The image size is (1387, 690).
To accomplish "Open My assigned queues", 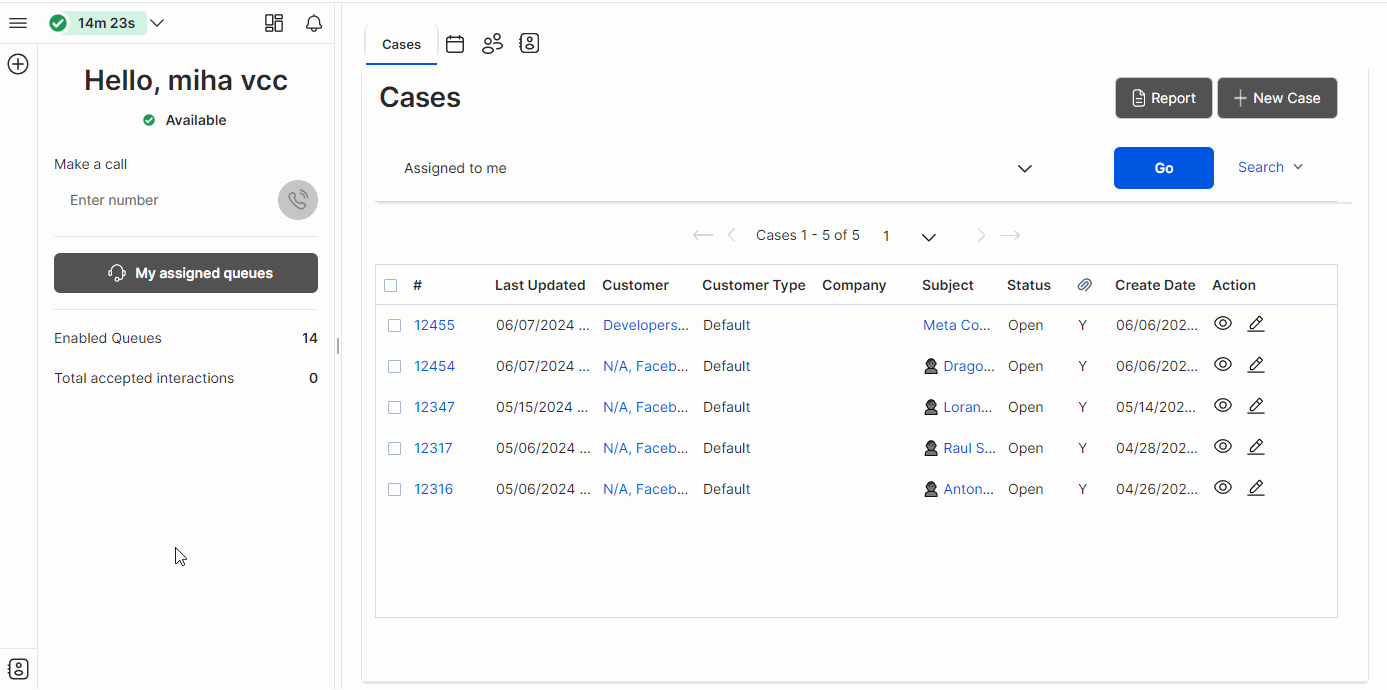I will pyautogui.click(x=186, y=273).
